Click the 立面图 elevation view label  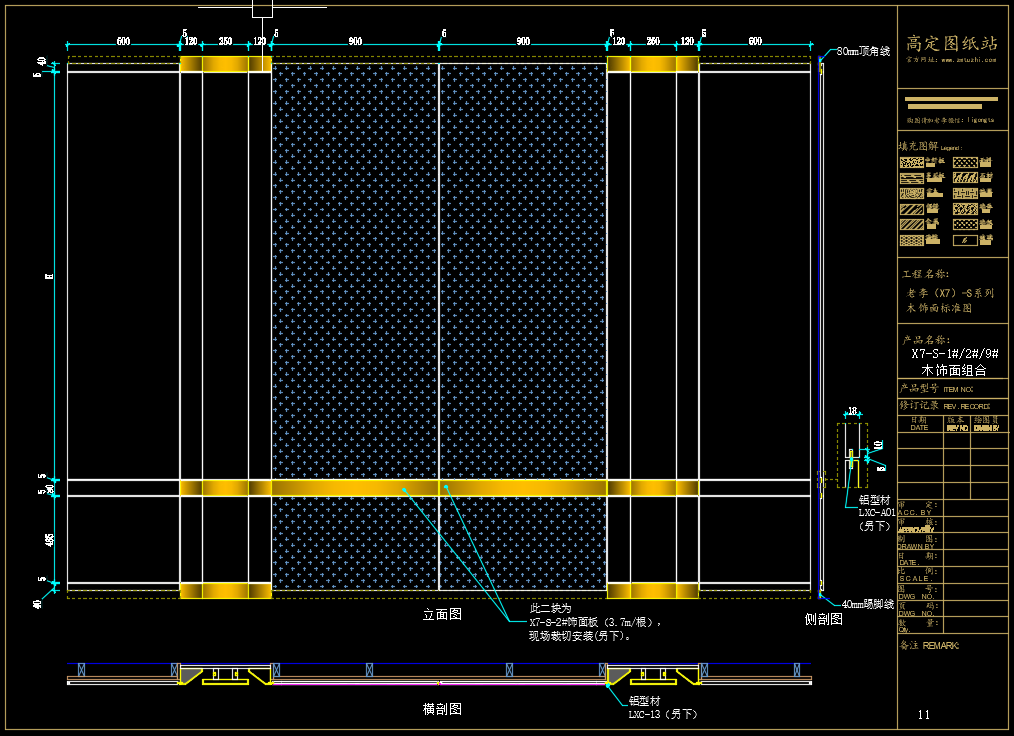pos(442,616)
